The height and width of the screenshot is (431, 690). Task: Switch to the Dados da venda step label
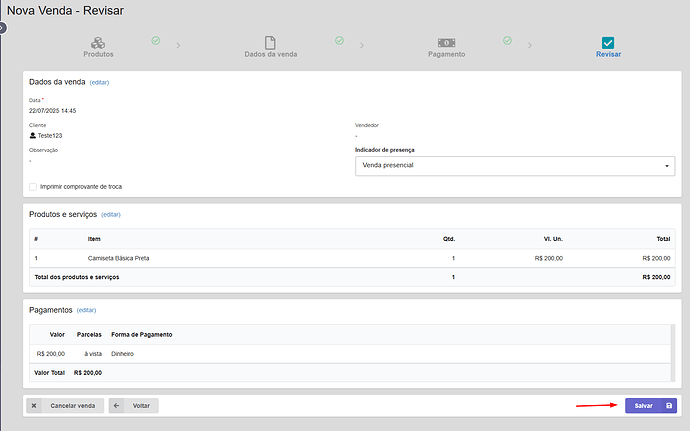[270, 54]
